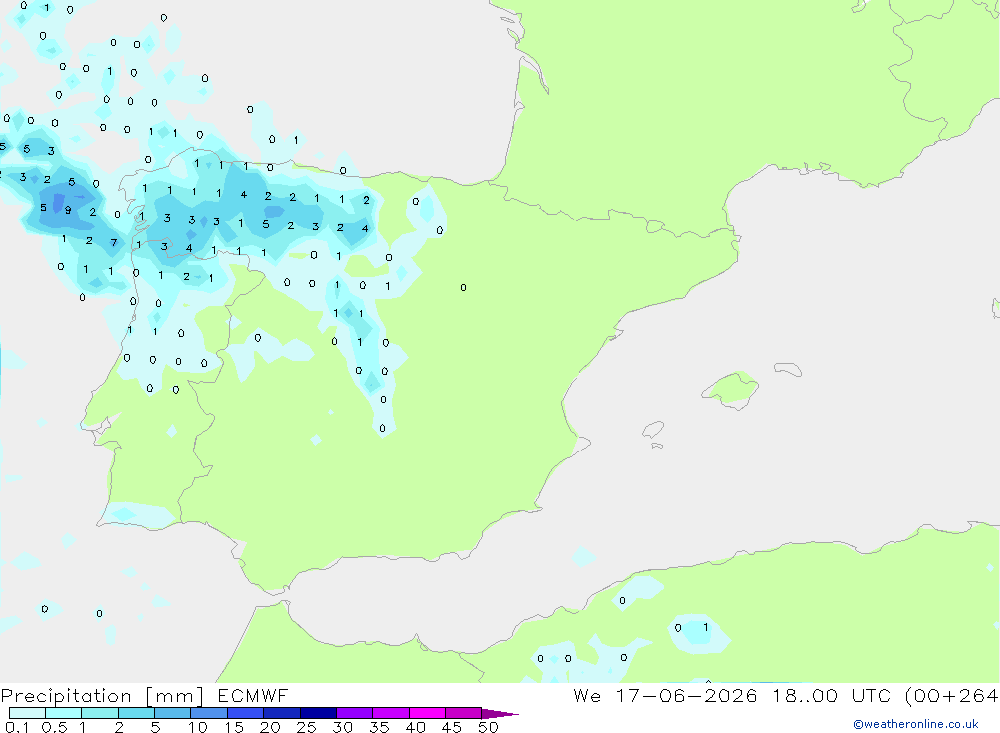Click the 25–30 mm purple legend swatch
This screenshot has height=733, width=1000.
coord(318,713)
